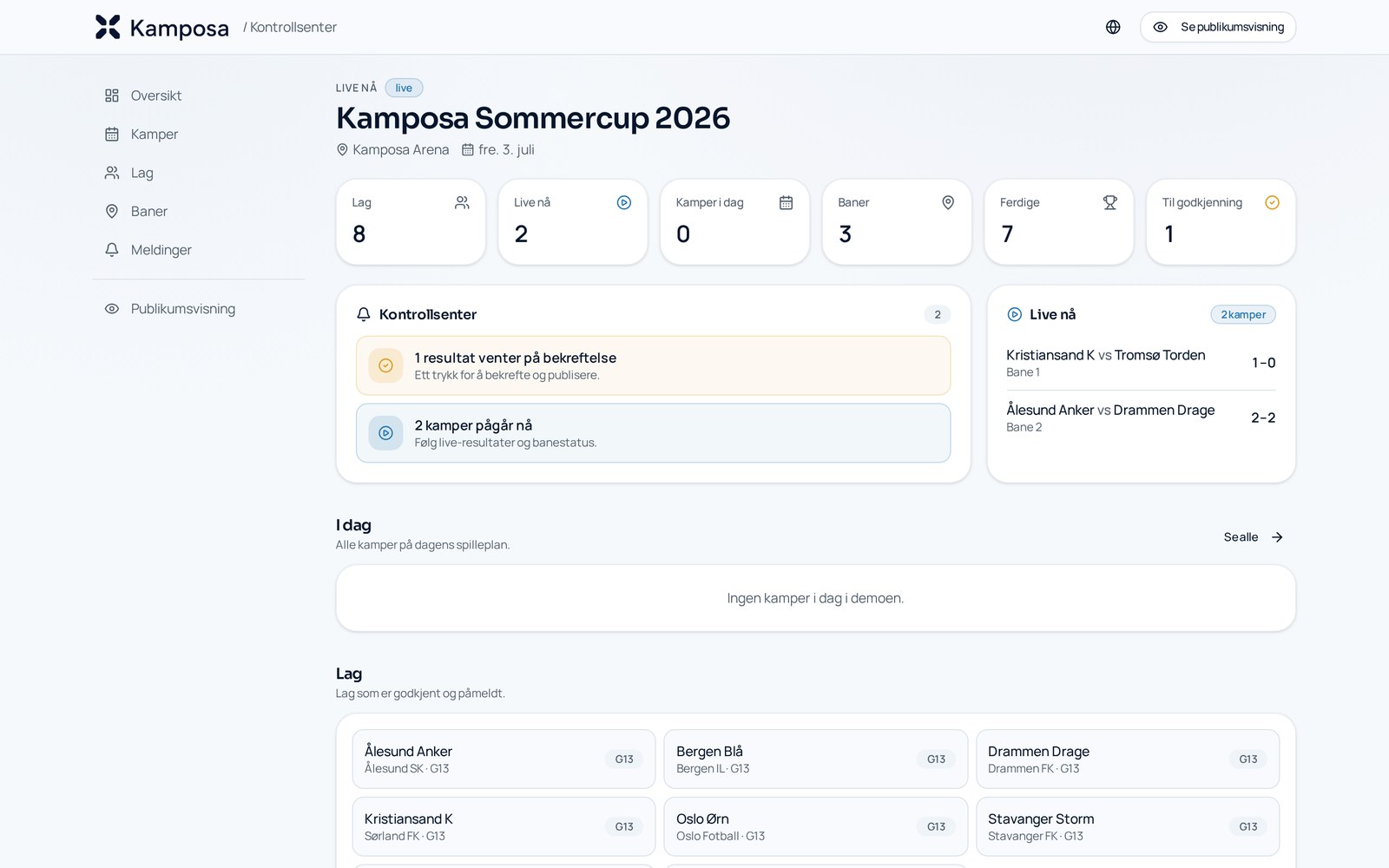This screenshot has height=868, width=1389.
Task: Select Baner in the sidebar
Action: click(x=199, y=211)
